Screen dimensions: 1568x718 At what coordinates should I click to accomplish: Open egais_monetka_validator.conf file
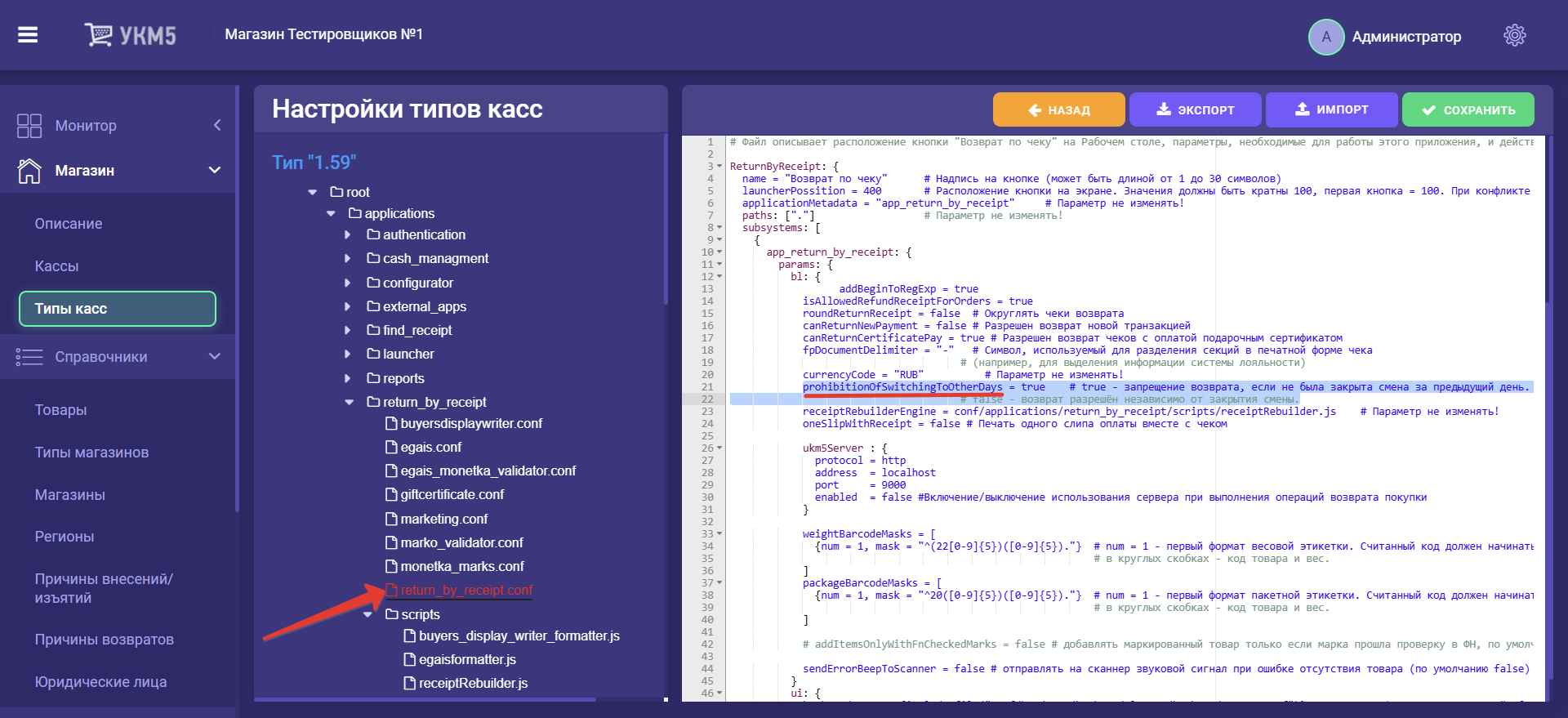[488, 470]
